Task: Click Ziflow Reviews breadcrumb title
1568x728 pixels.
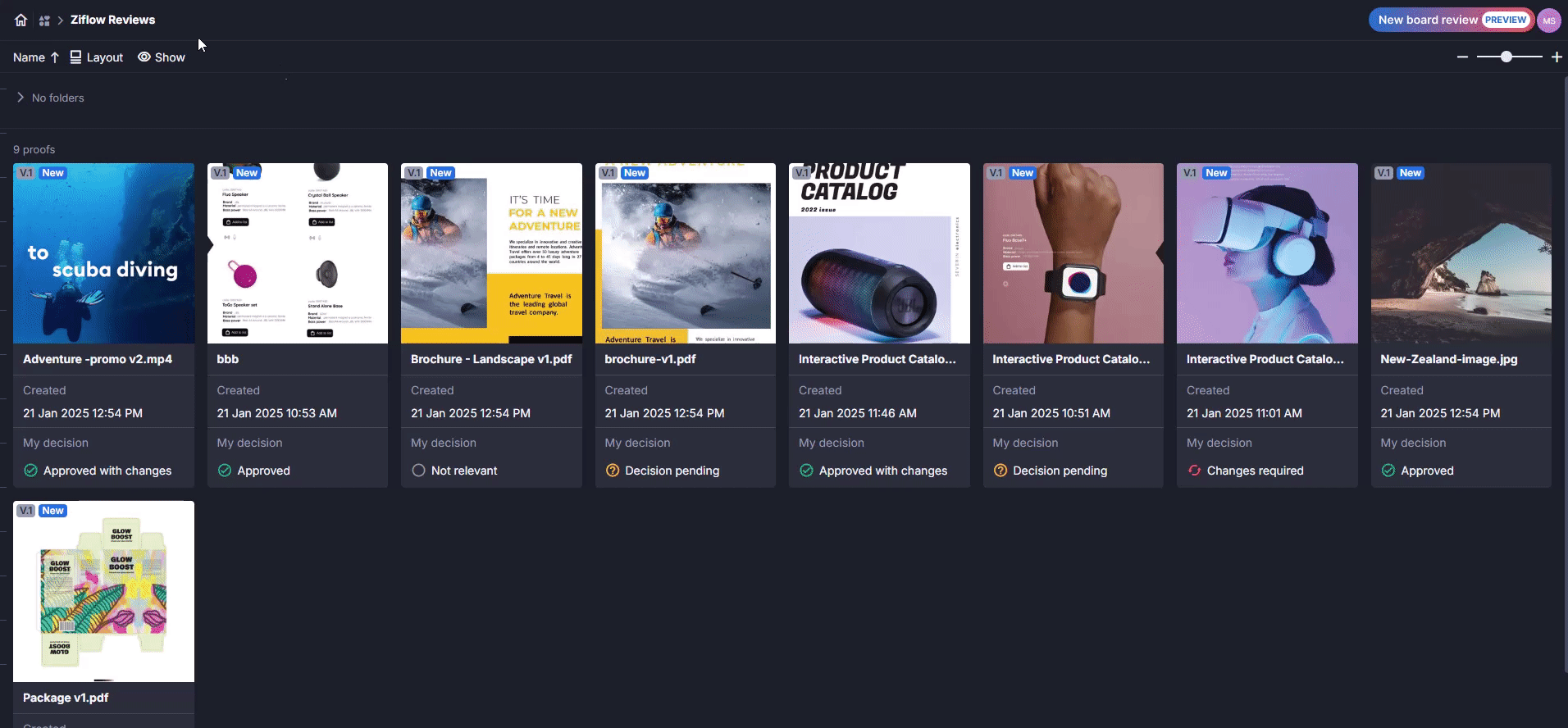Action: click(x=112, y=20)
